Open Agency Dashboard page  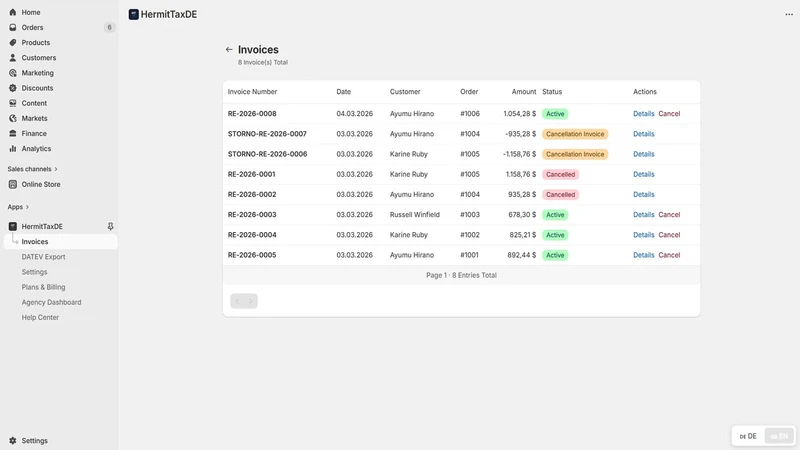51,302
